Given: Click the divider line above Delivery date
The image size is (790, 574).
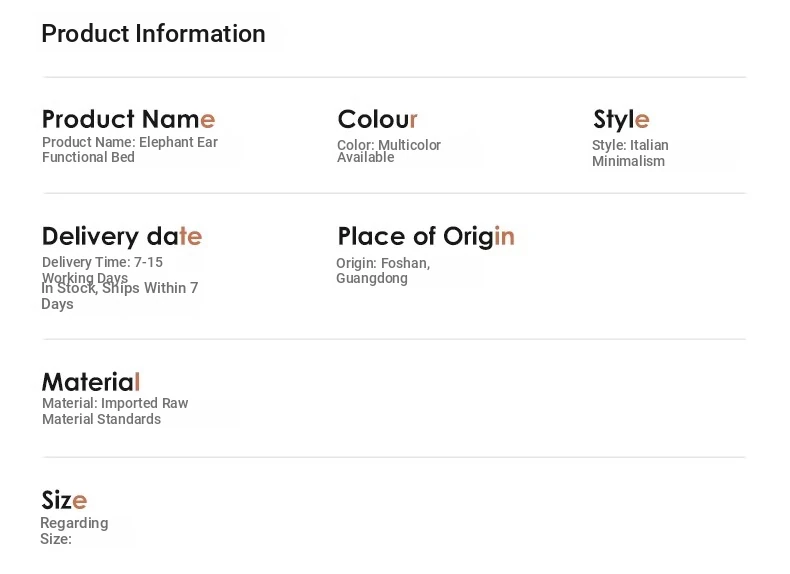Looking at the screenshot, I should [x=394, y=193].
